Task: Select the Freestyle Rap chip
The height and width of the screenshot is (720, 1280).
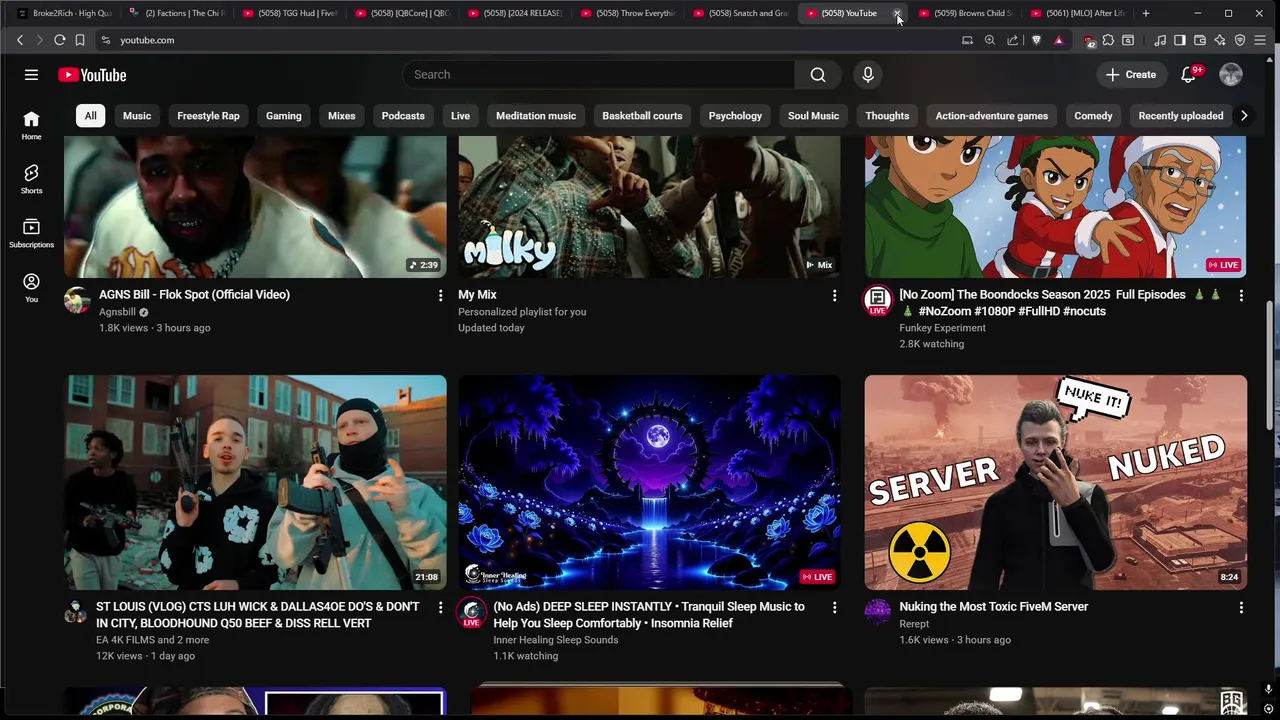Action: (x=208, y=116)
